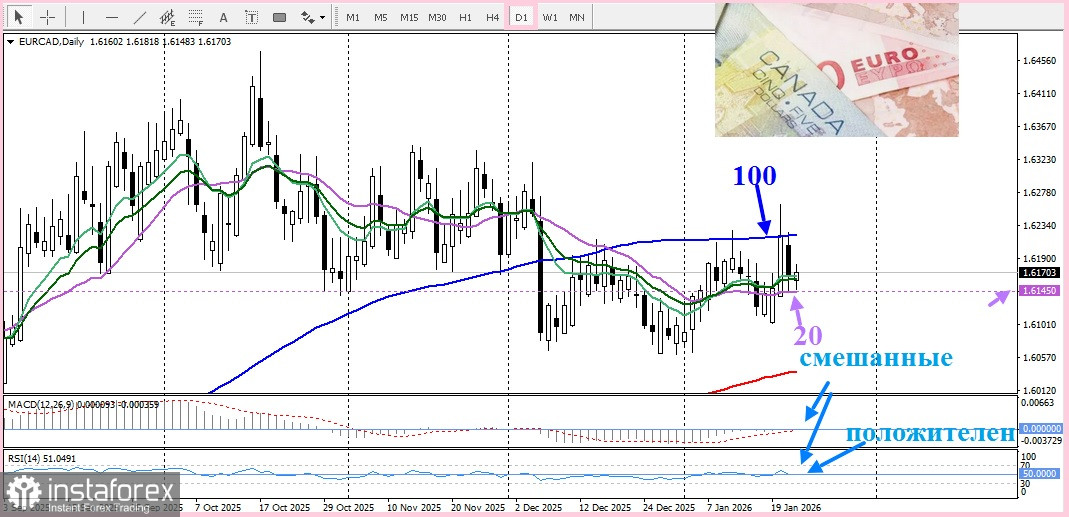Screen dimensions: 1069x517
Task: Click the EURCAD,Daily chart title
Action: coord(50,42)
